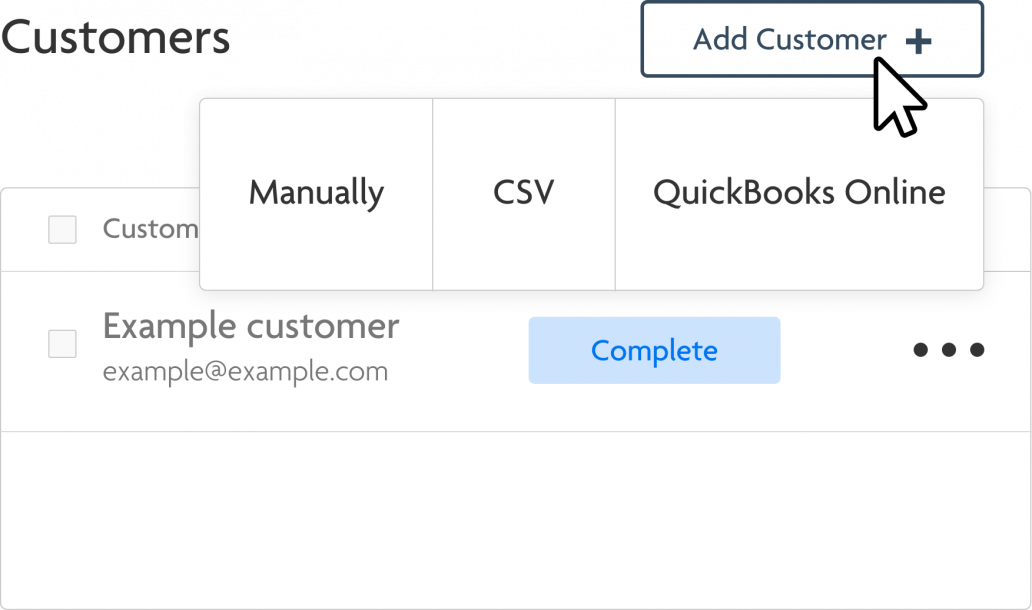Check the Example customer row checkbox

(63, 344)
